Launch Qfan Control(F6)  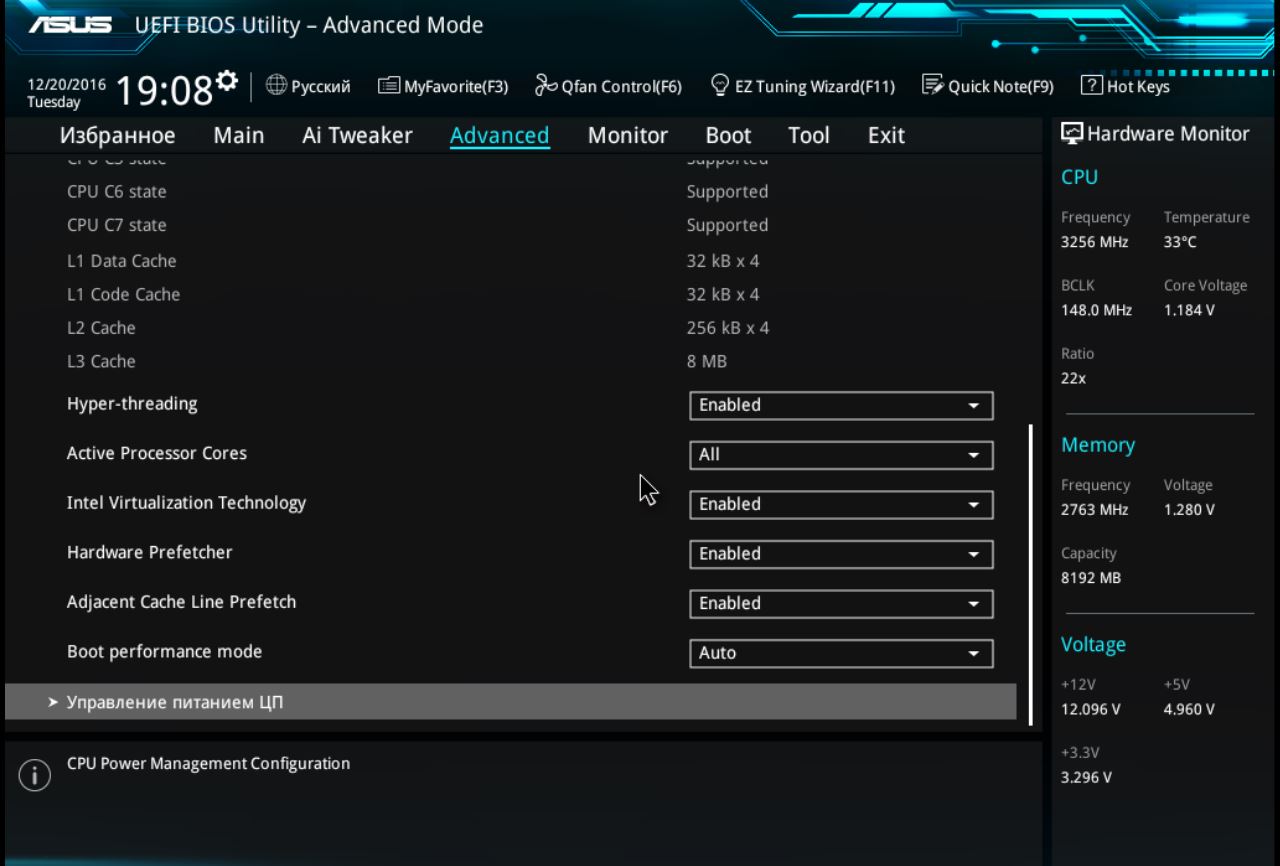click(x=608, y=86)
